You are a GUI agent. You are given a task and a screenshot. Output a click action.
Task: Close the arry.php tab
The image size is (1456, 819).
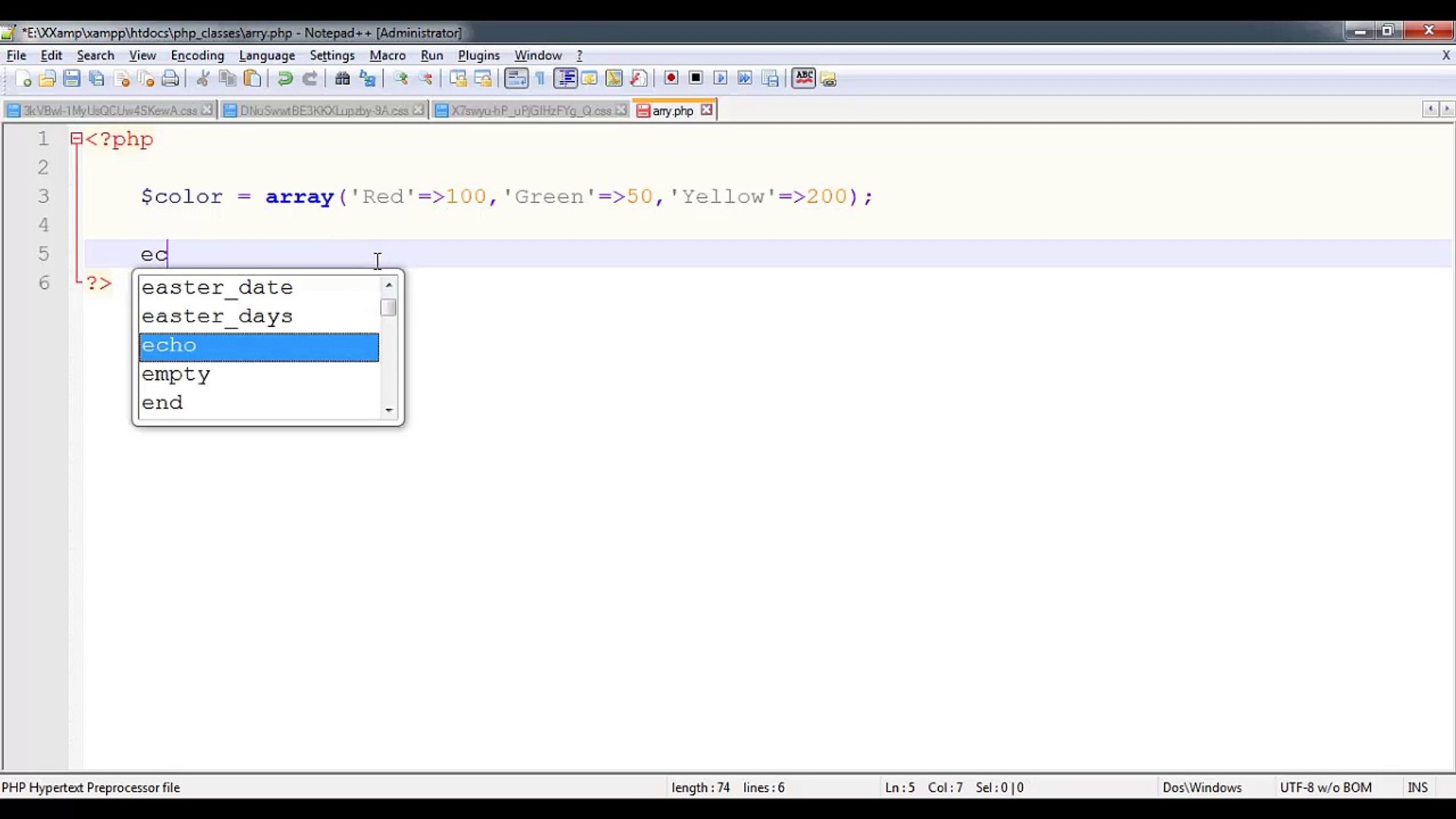707,110
